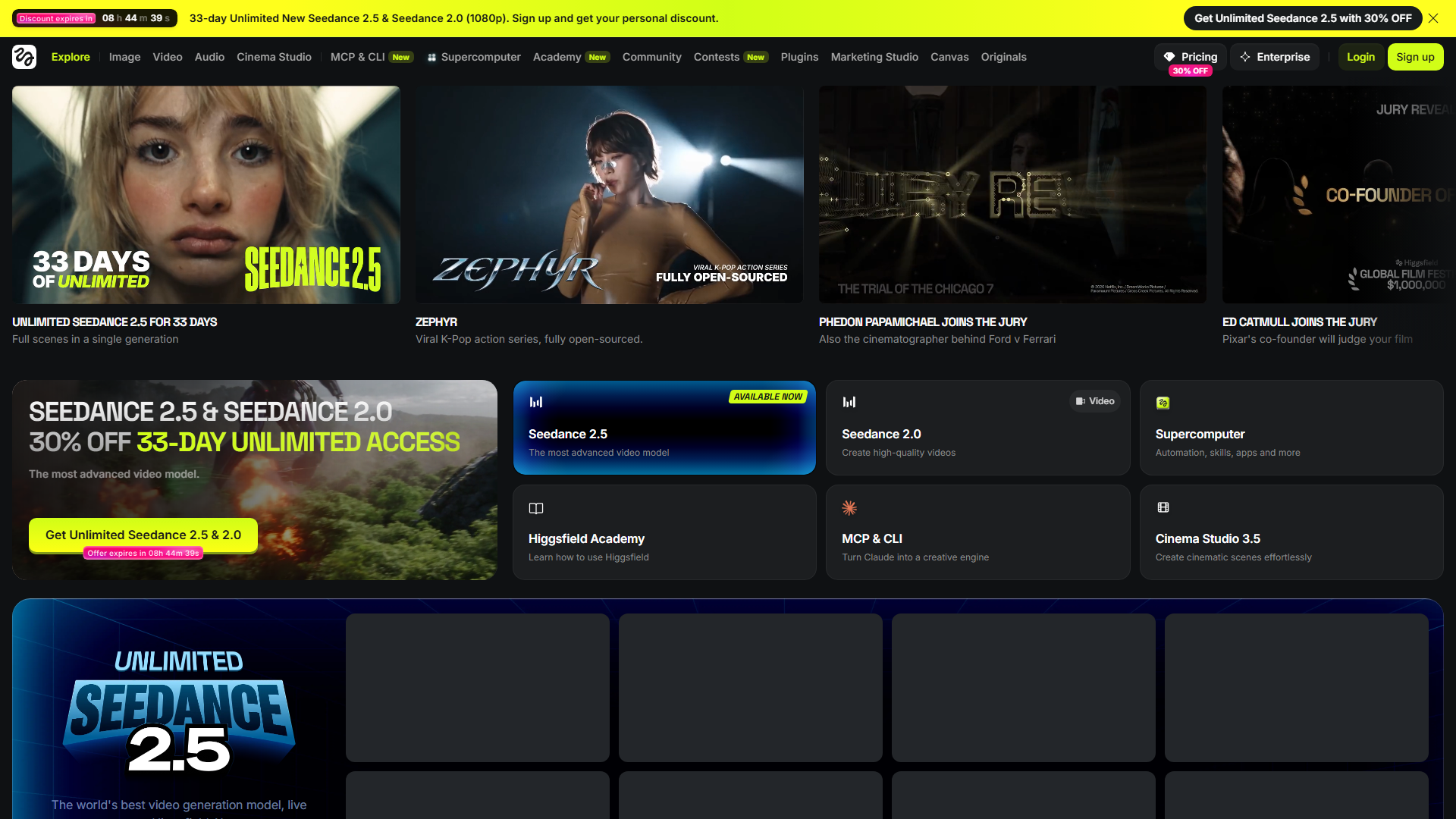Open the Seedance 2.0 card

coord(978,428)
